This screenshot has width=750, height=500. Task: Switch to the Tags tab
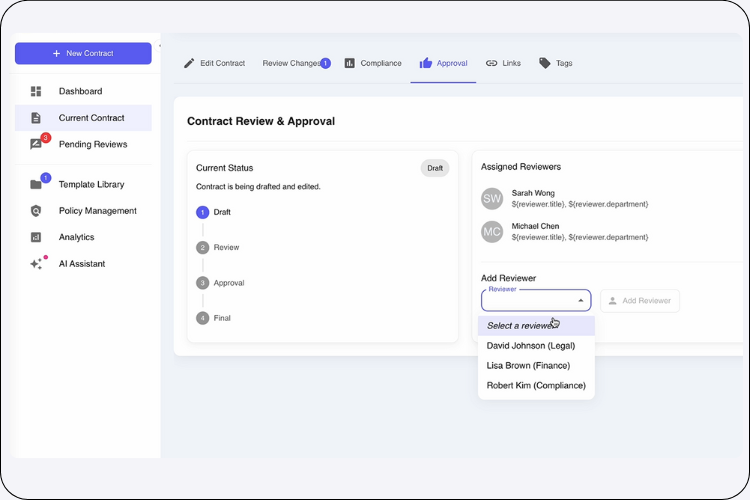pos(556,63)
